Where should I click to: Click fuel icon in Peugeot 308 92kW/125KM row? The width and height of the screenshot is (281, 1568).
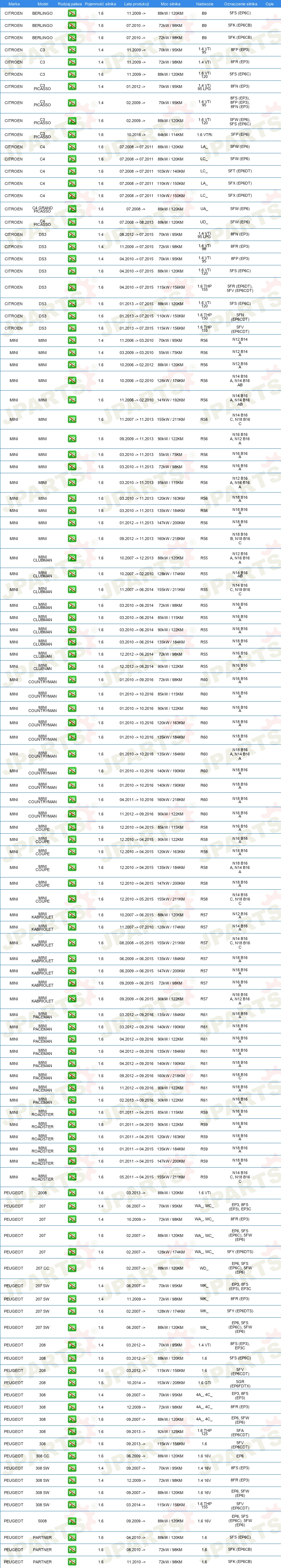point(72,1431)
